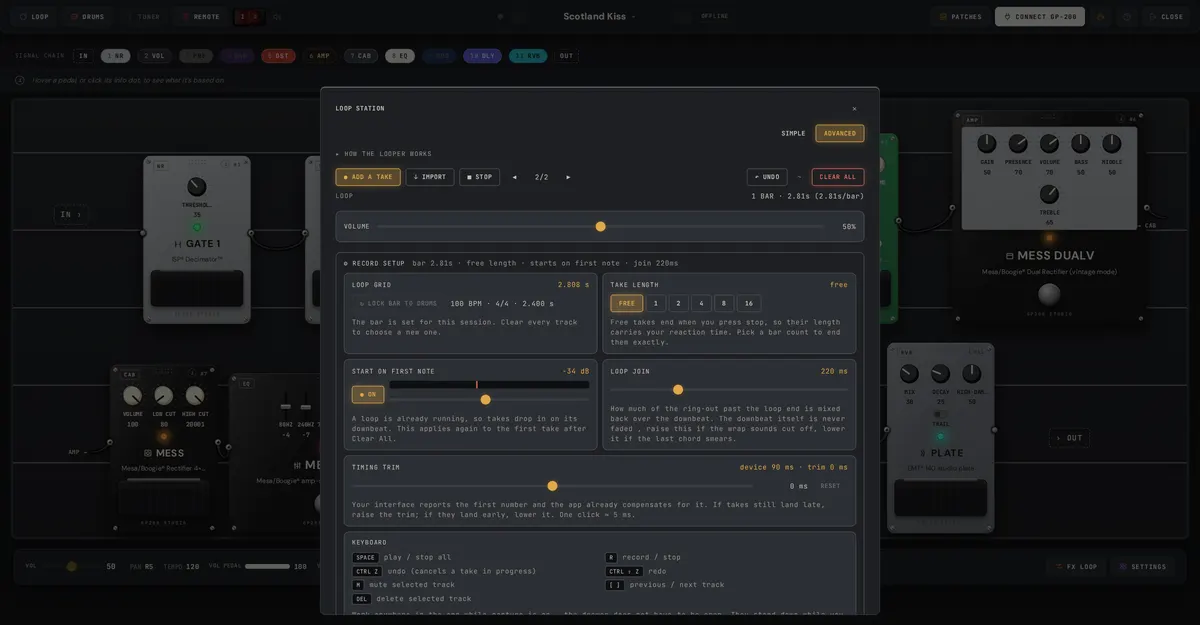
Task: Go to next take arrow
Action: [x=568, y=177]
